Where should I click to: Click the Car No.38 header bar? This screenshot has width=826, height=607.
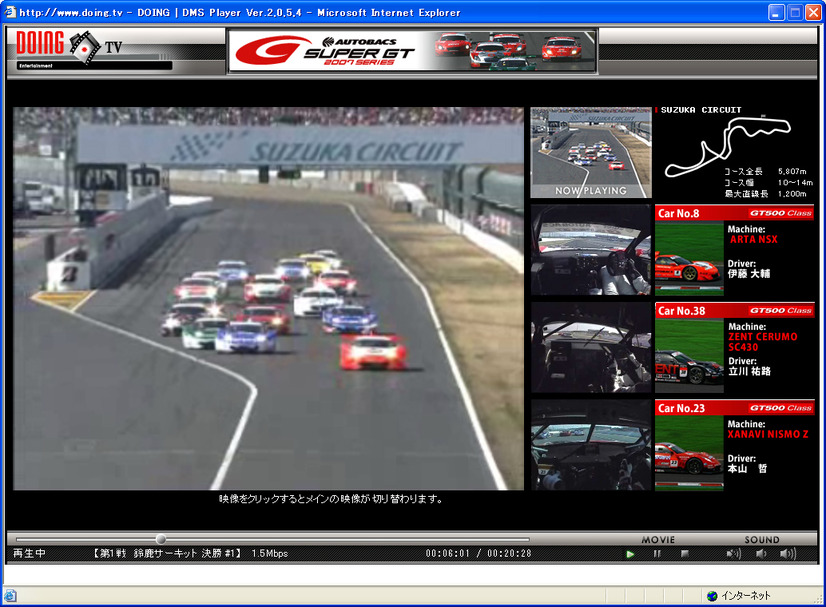click(x=735, y=311)
